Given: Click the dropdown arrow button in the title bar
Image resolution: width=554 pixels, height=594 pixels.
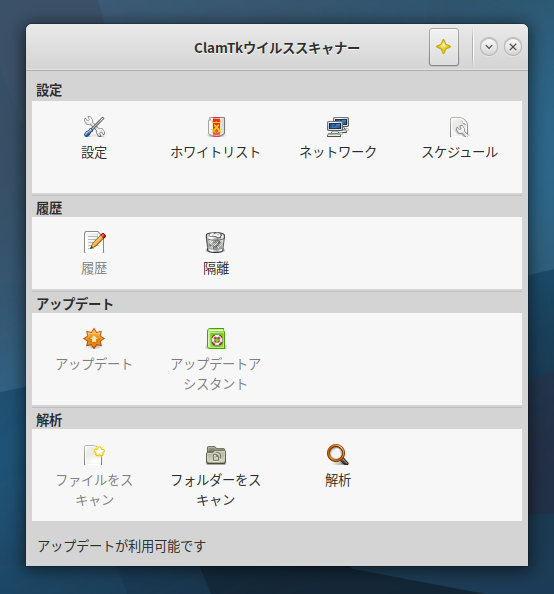Looking at the screenshot, I should point(489,47).
